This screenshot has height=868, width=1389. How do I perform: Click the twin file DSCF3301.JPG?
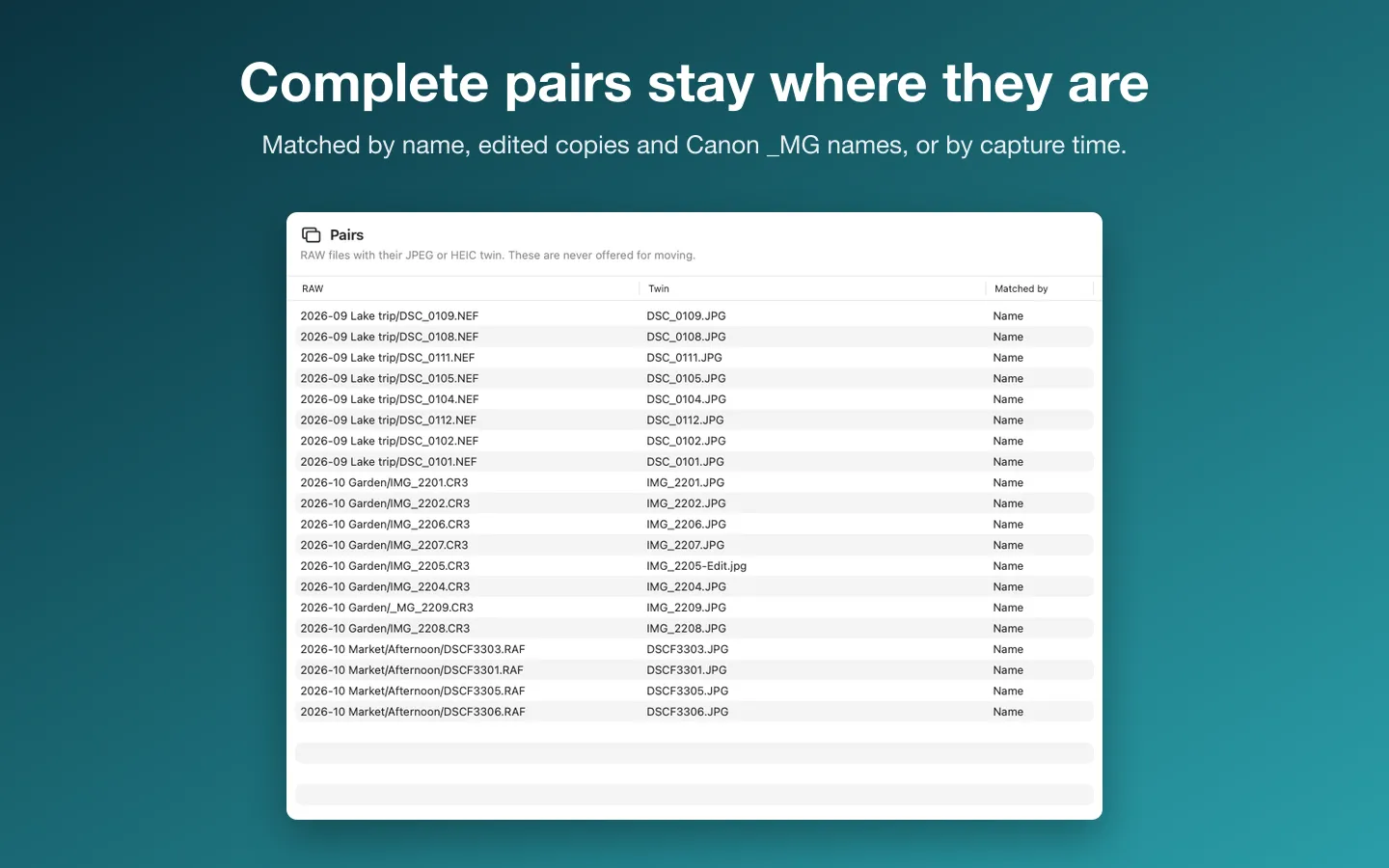coord(687,670)
